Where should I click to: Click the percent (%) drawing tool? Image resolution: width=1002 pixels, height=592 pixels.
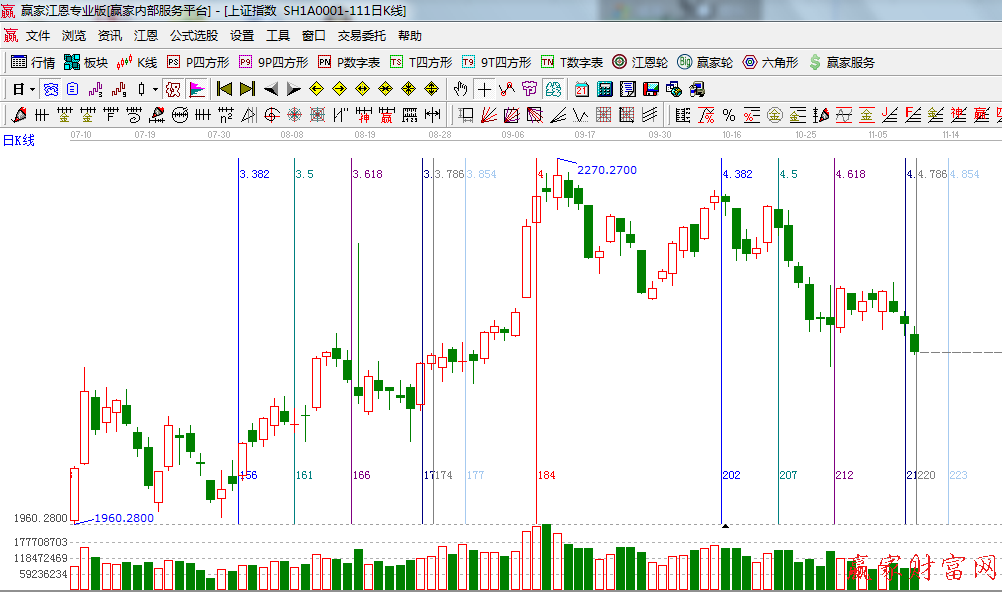[x=729, y=115]
